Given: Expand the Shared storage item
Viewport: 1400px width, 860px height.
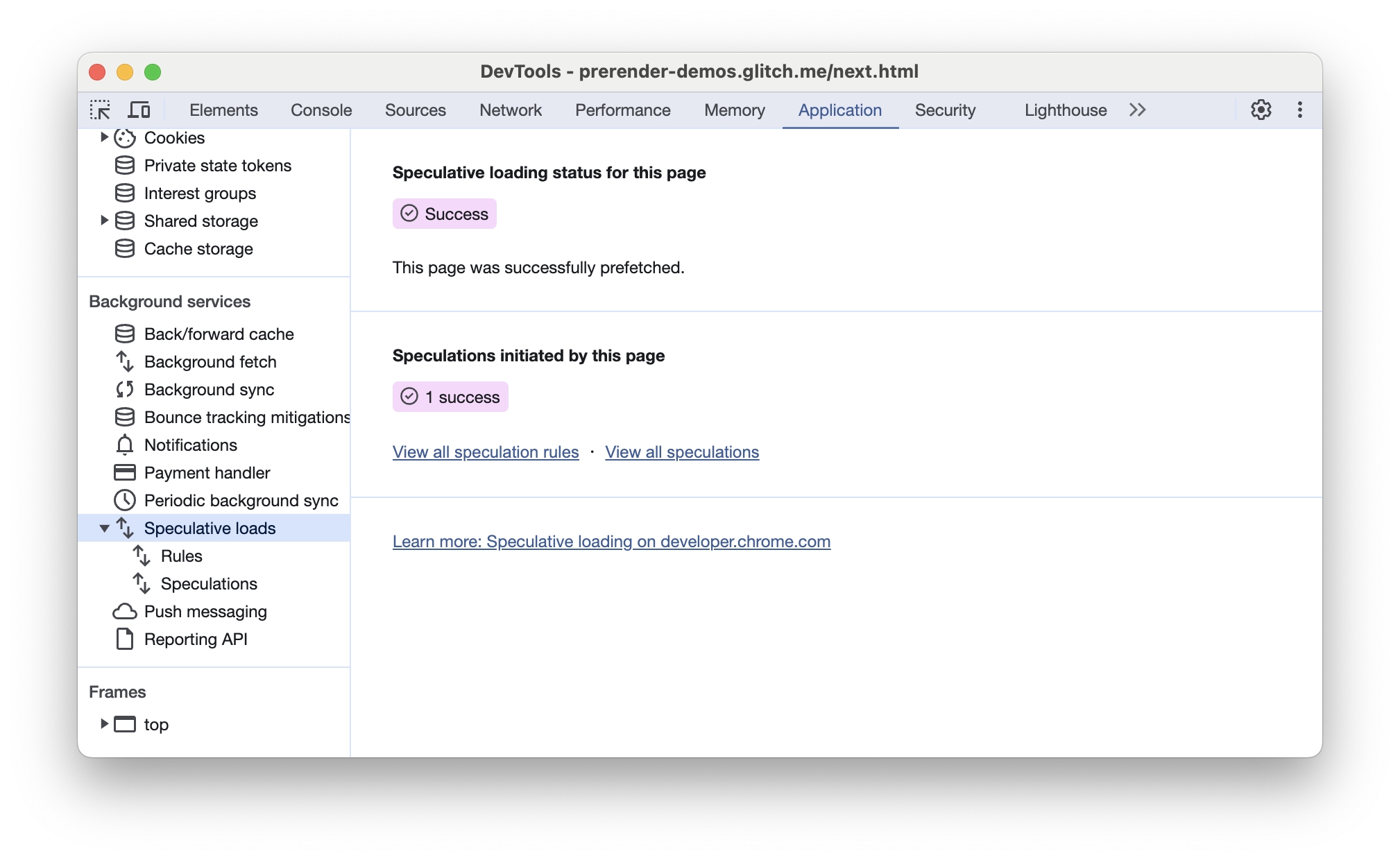Looking at the screenshot, I should pos(104,219).
